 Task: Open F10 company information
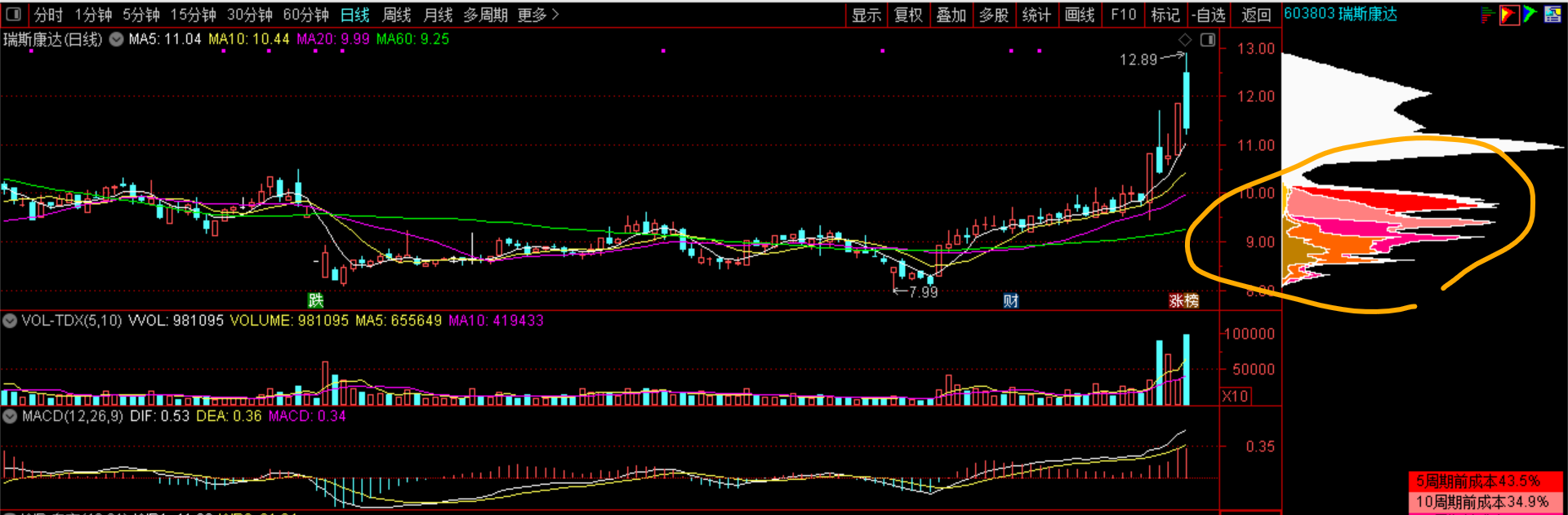coord(1123,15)
